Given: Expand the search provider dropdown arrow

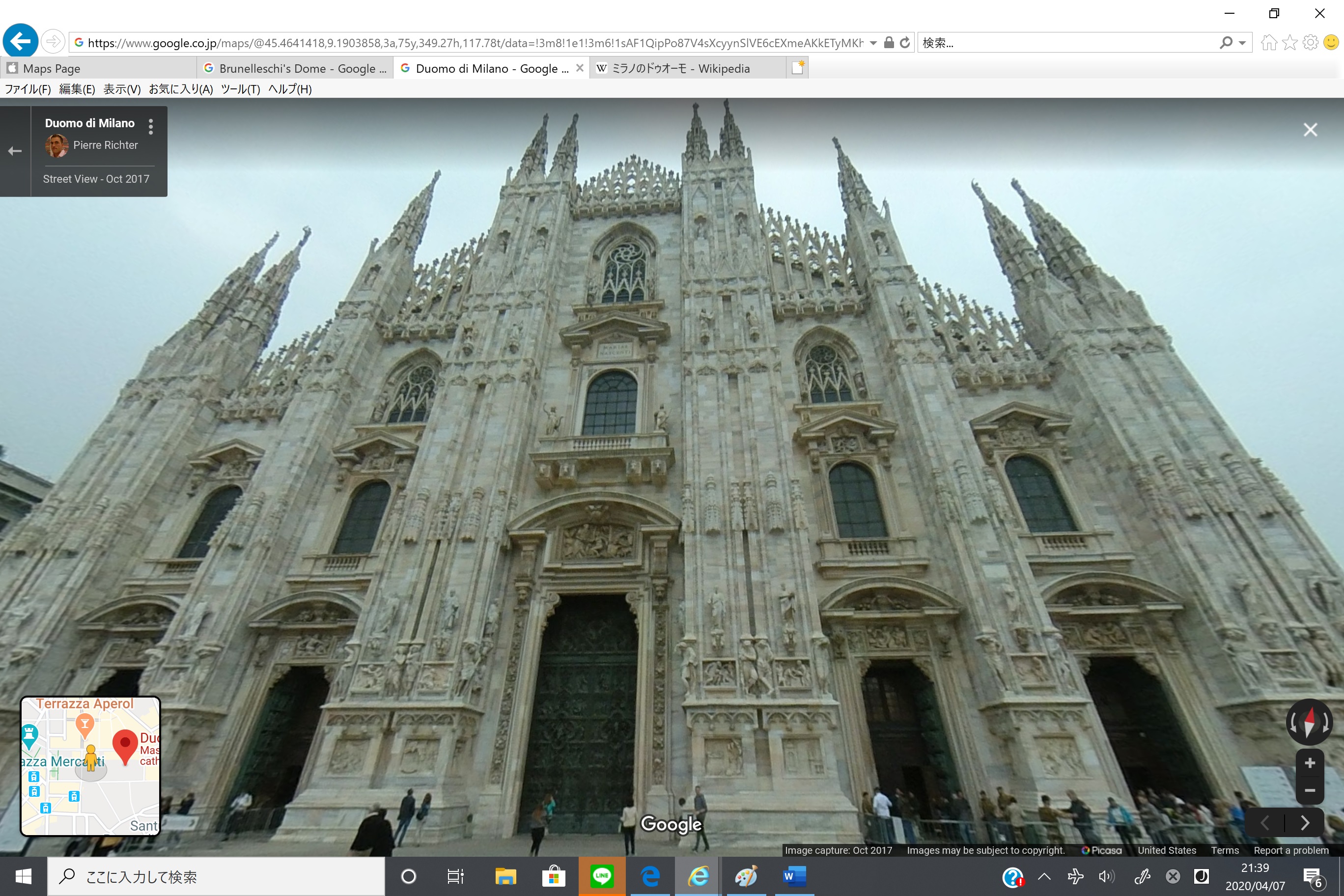Looking at the screenshot, I should coord(1242,43).
